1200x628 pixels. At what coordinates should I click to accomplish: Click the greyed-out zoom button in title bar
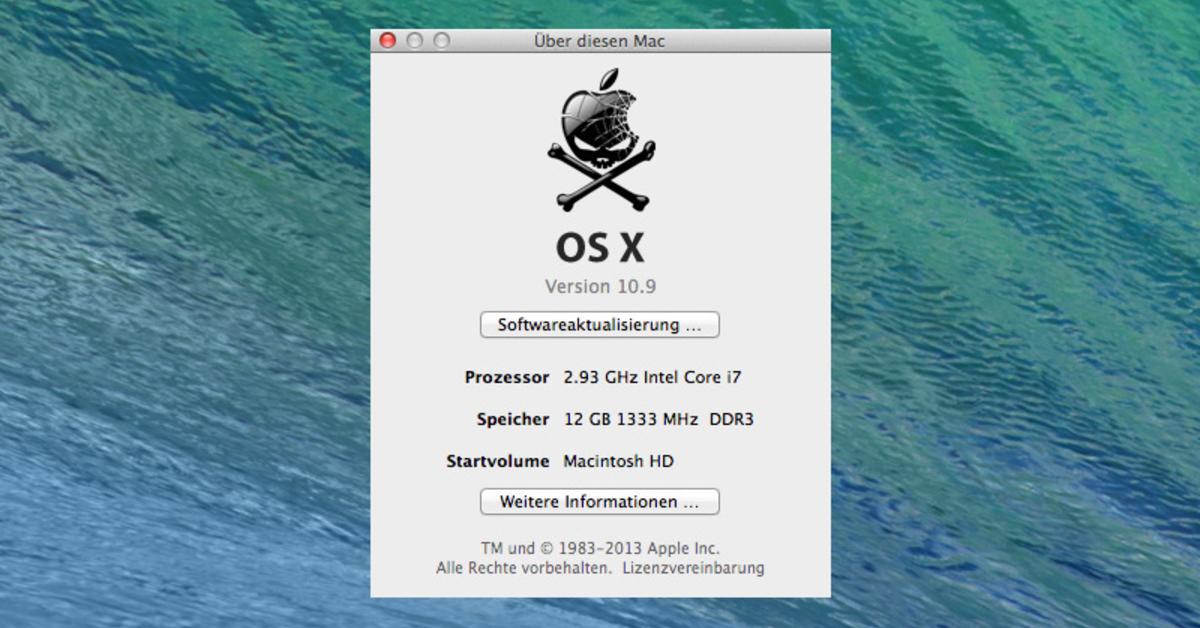pos(441,41)
